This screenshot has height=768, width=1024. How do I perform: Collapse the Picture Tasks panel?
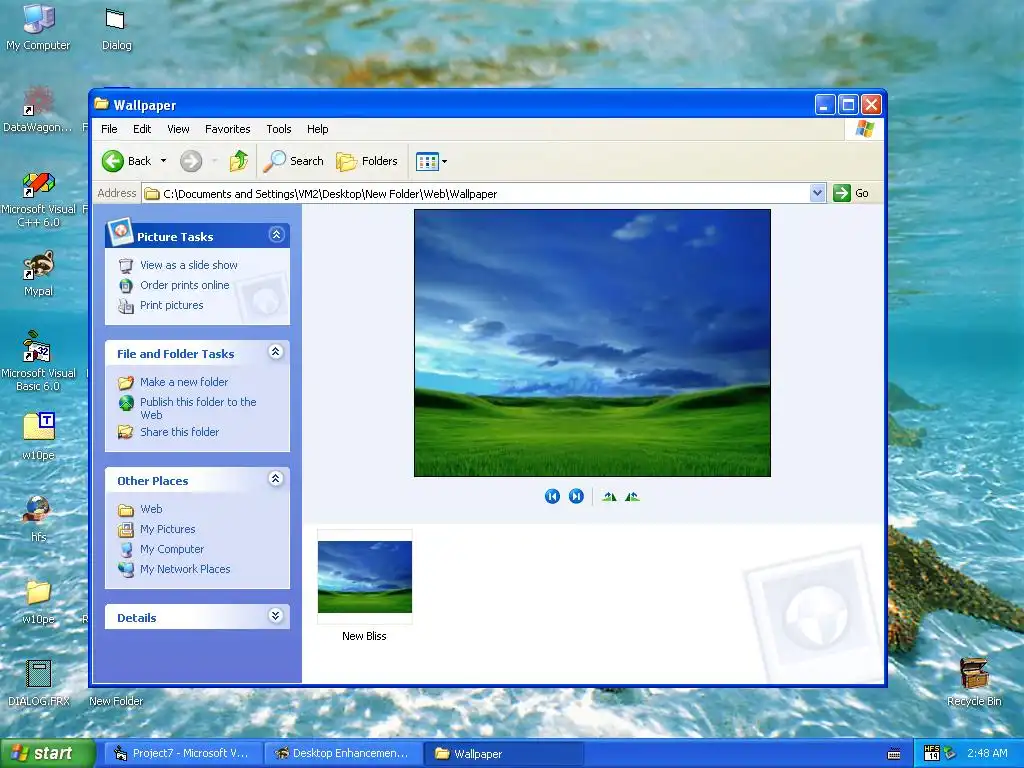(276, 235)
